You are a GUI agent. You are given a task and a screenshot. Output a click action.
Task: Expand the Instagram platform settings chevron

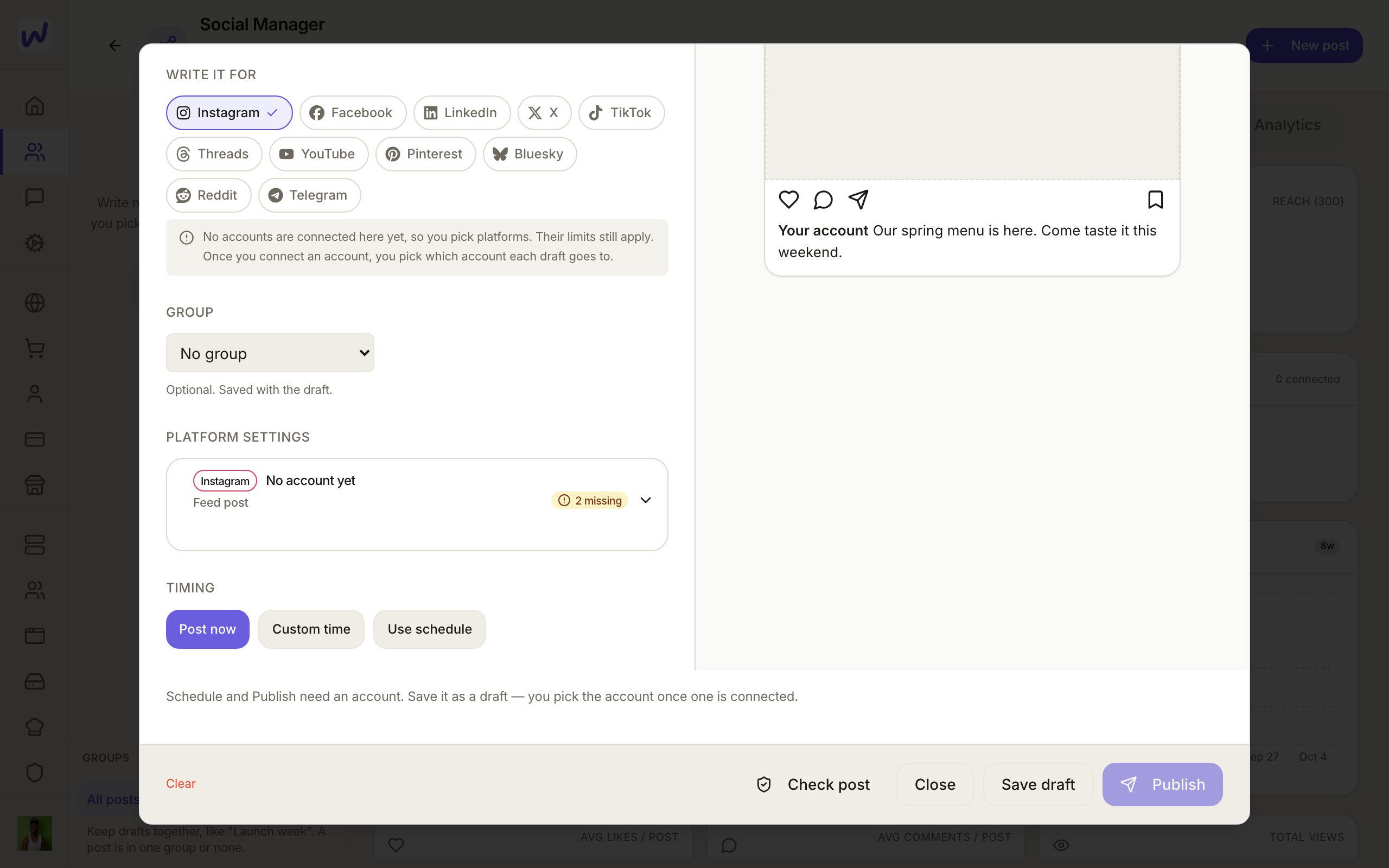tap(645, 500)
